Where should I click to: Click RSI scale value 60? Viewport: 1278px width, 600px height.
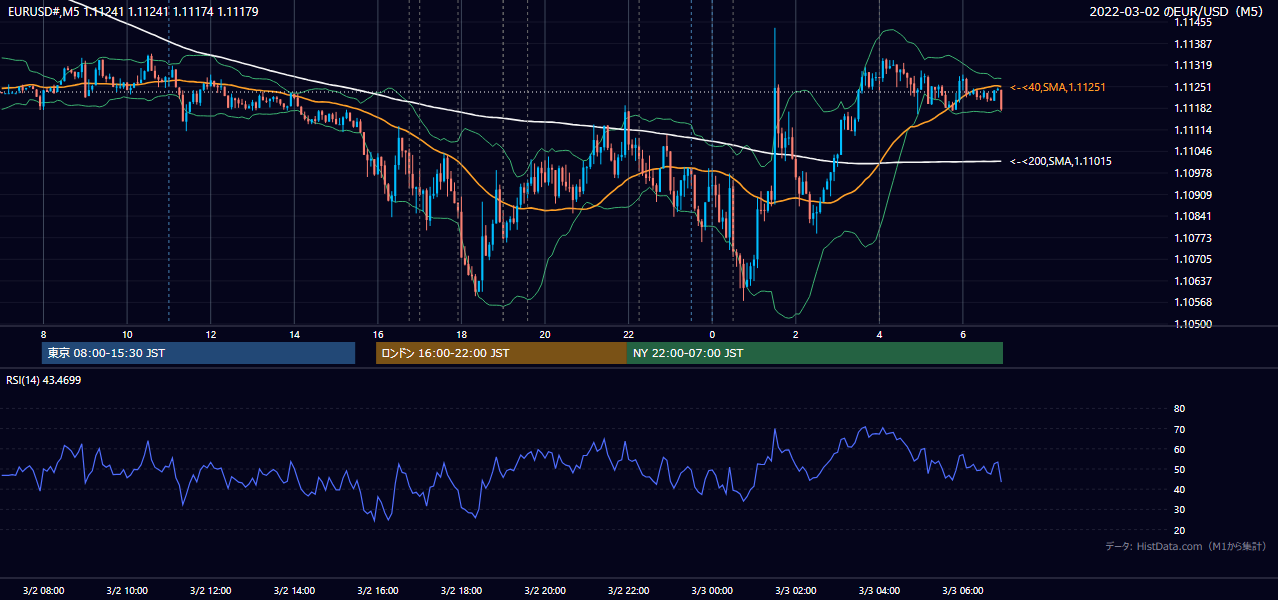tap(1179, 449)
